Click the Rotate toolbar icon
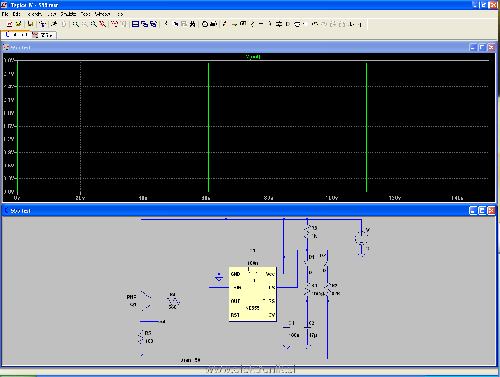 pos(333,24)
